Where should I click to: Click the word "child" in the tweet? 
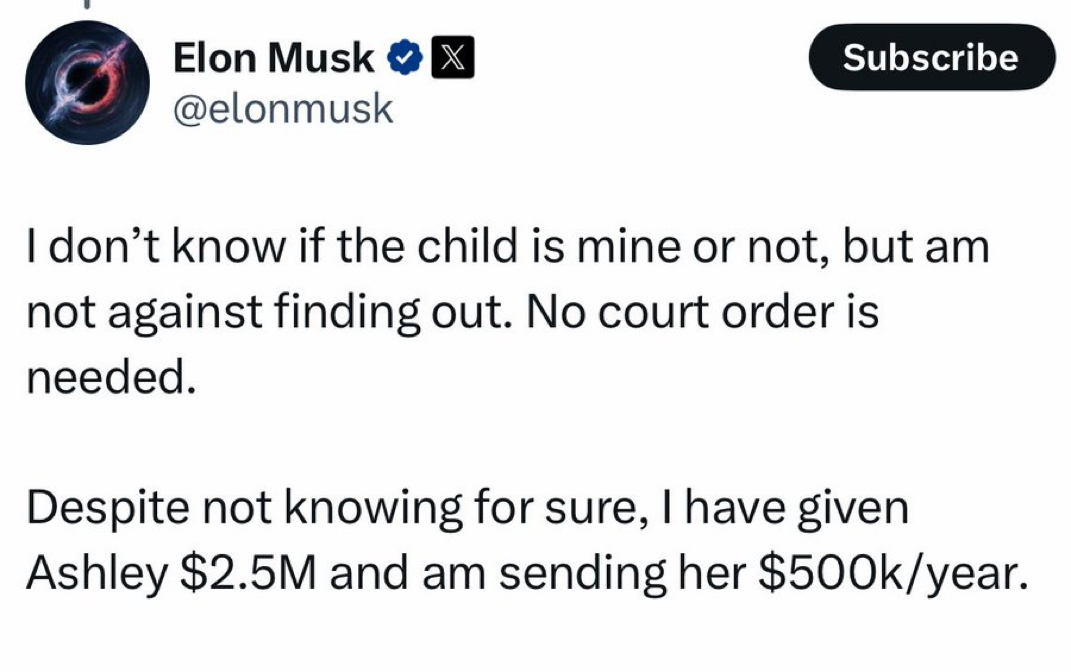(x=467, y=246)
